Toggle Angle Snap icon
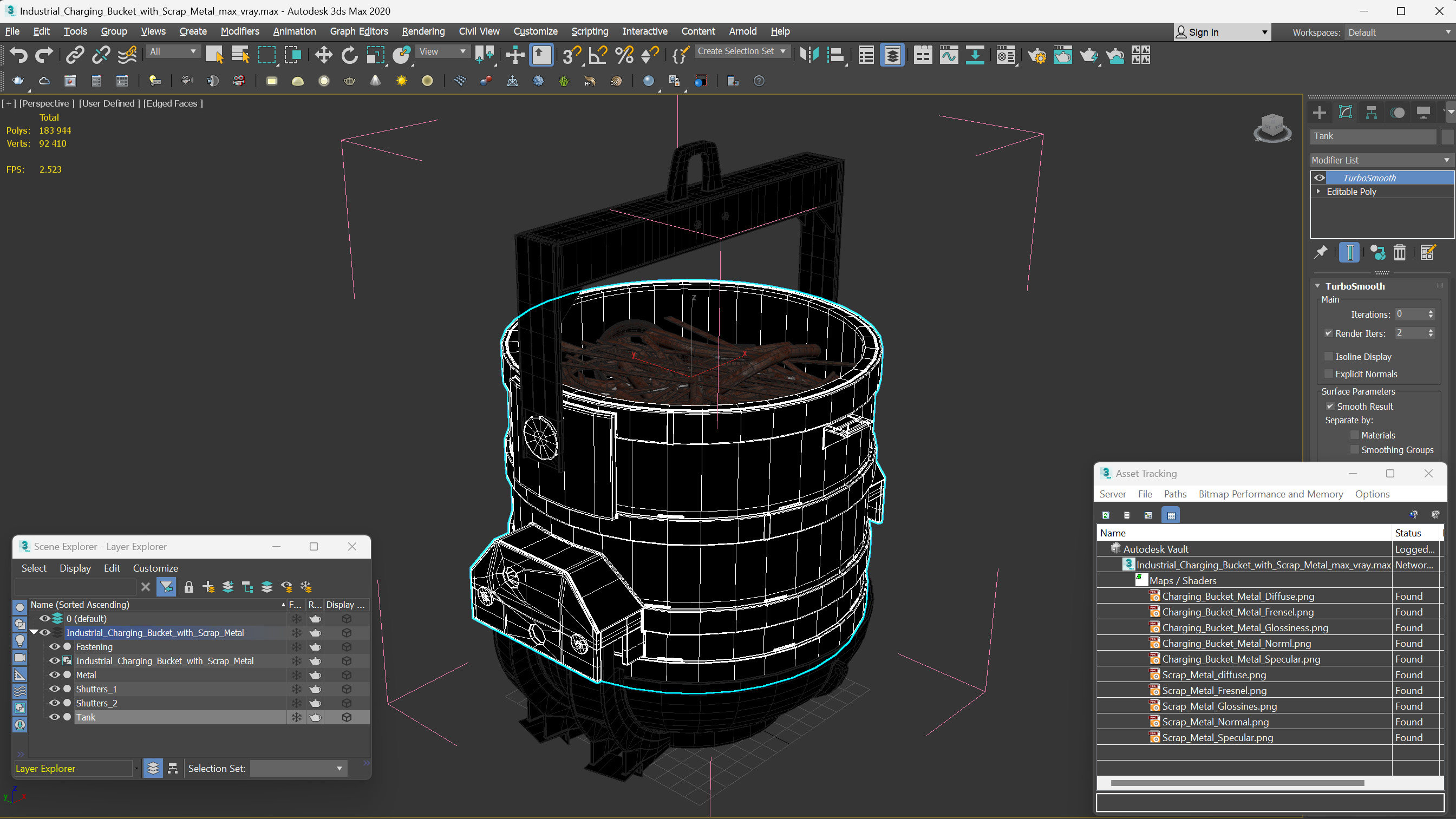1456x819 pixels. click(597, 55)
